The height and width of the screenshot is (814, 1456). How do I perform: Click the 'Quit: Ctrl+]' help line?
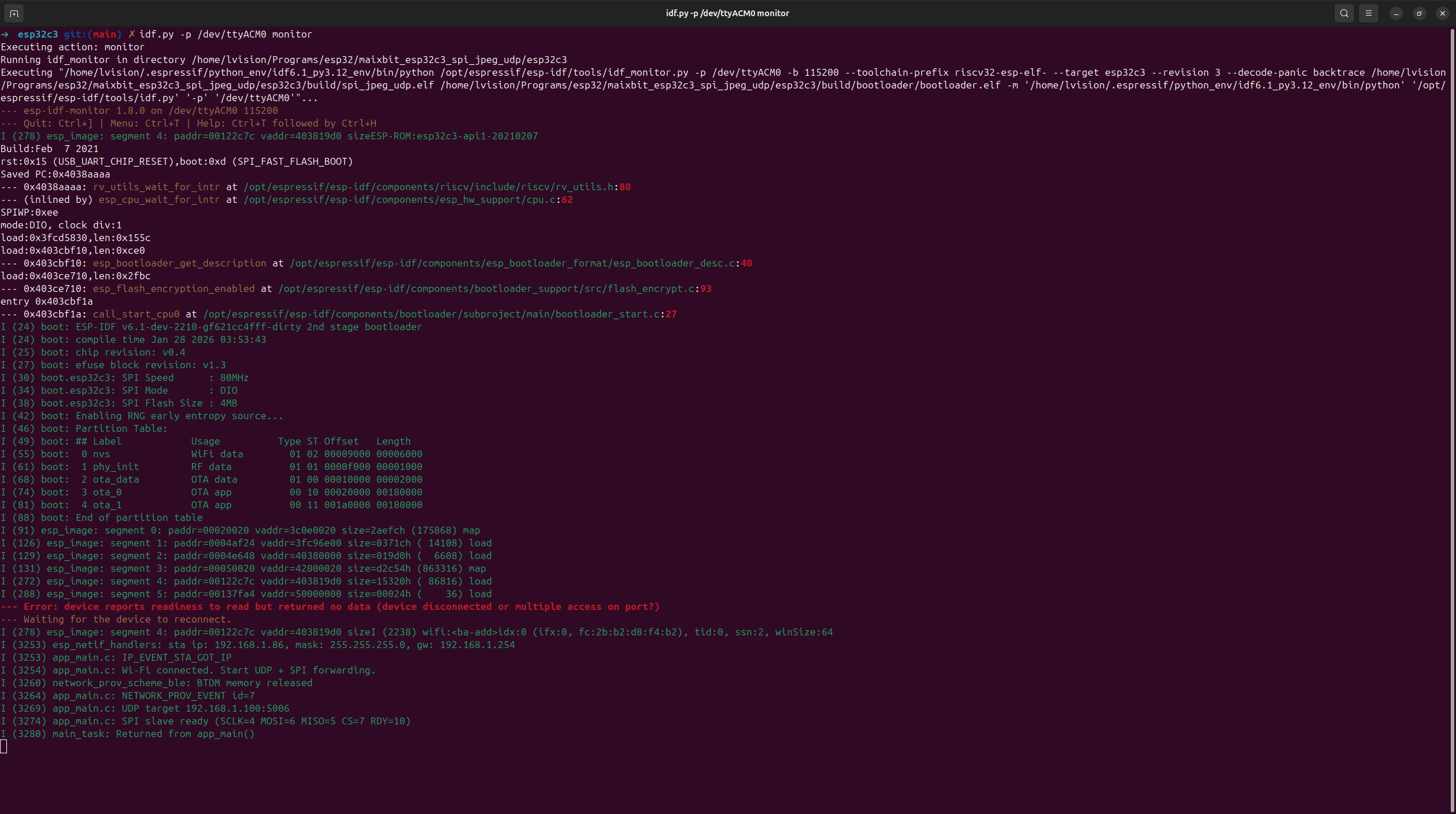click(x=58, y=123)
